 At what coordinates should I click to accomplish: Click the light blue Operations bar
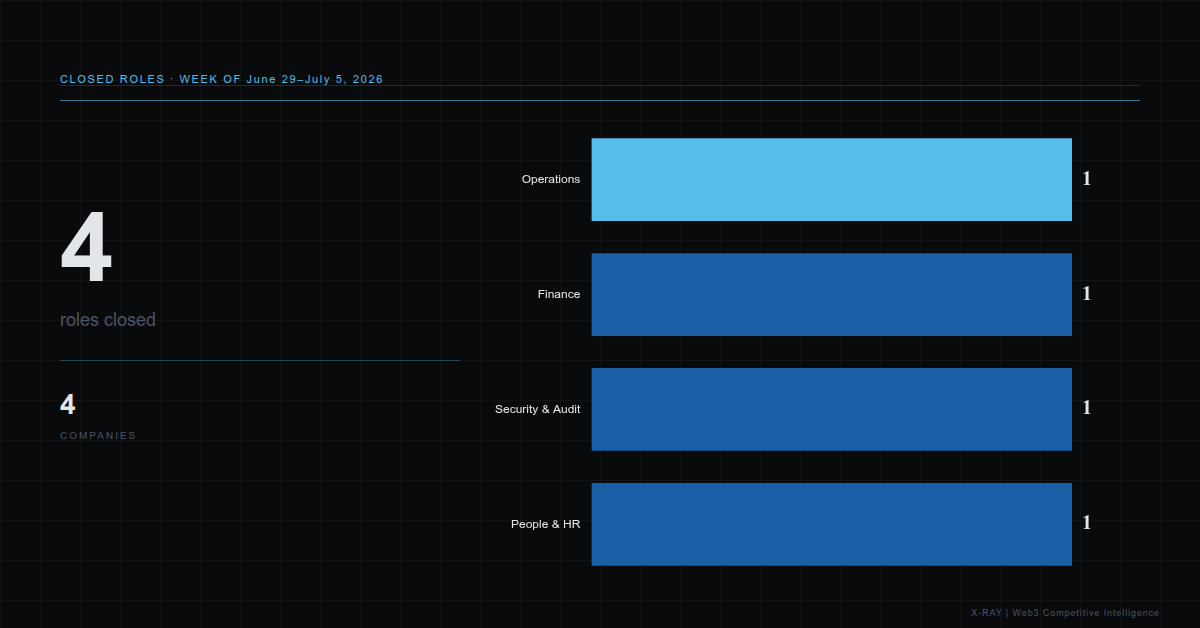(831, 179)
